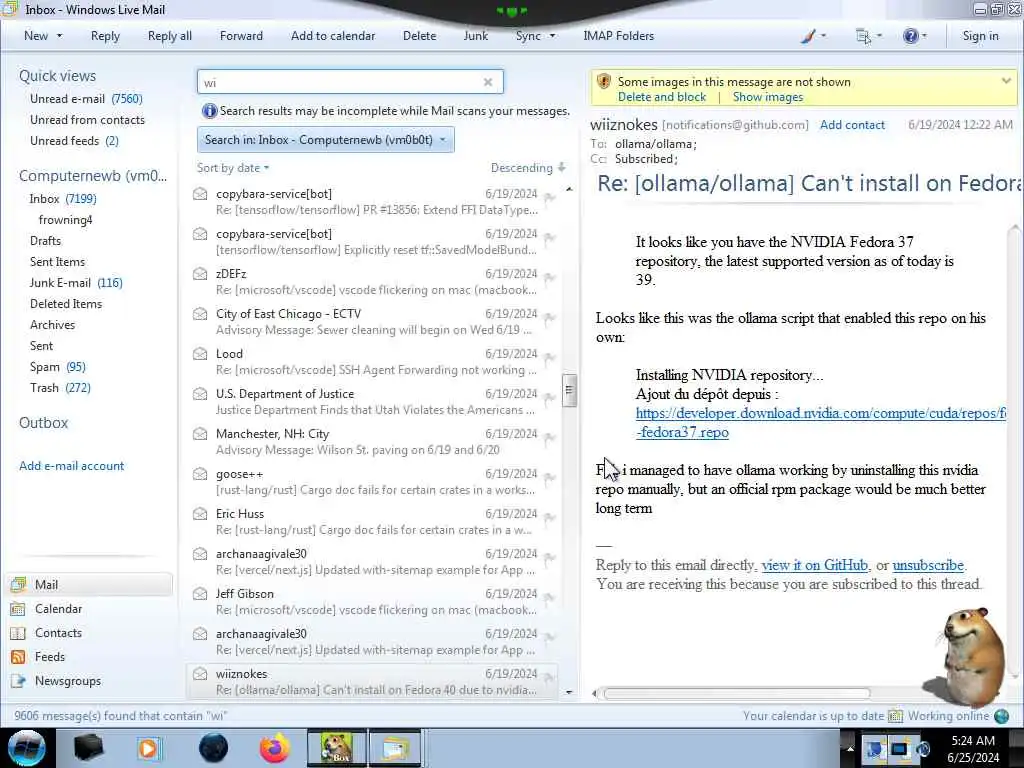The height and width of the screenshot is (768, 1024).
Task: Click Show images link
Action: click(x=768, y=97)
